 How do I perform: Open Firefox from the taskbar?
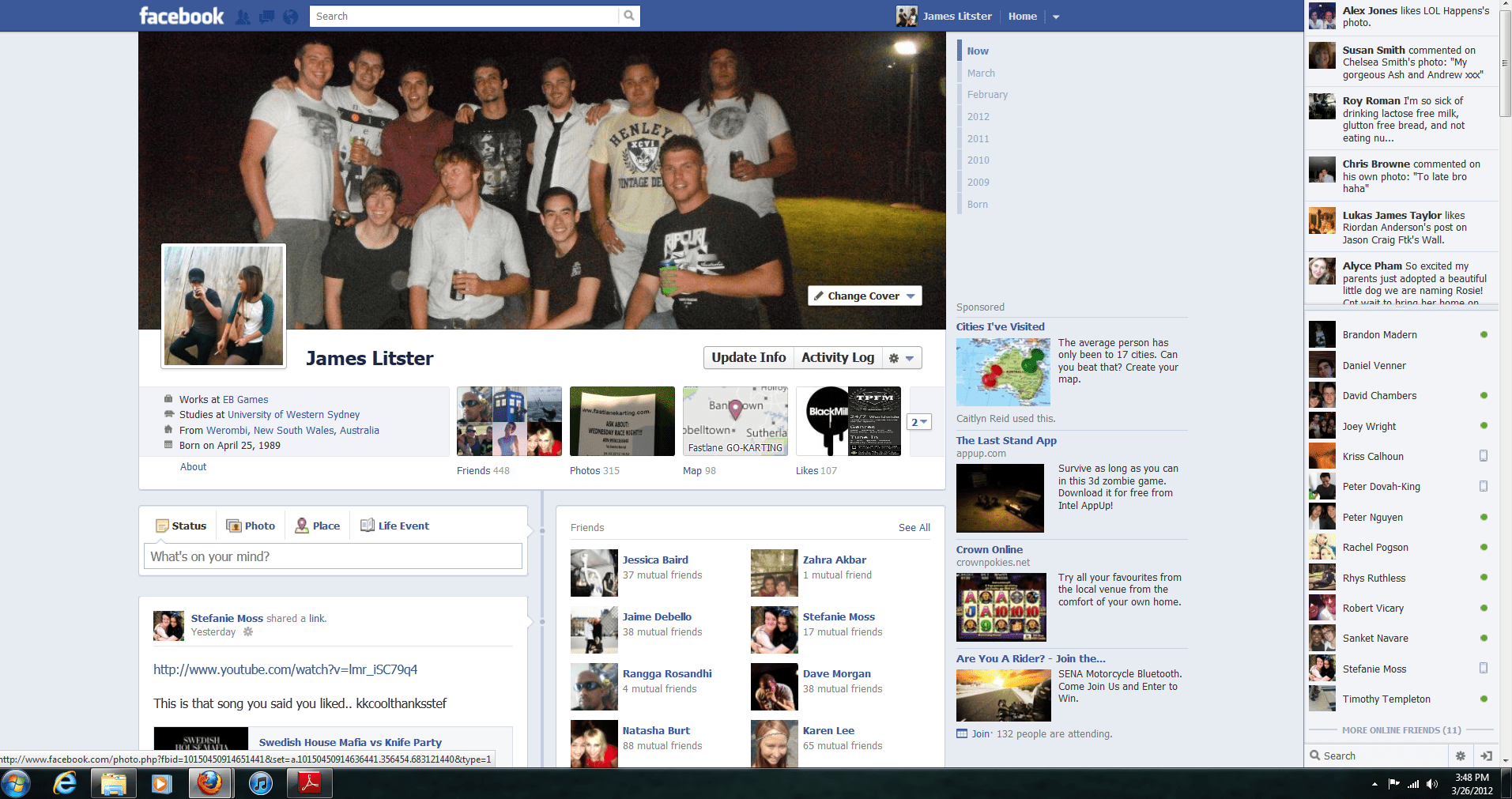209,783
